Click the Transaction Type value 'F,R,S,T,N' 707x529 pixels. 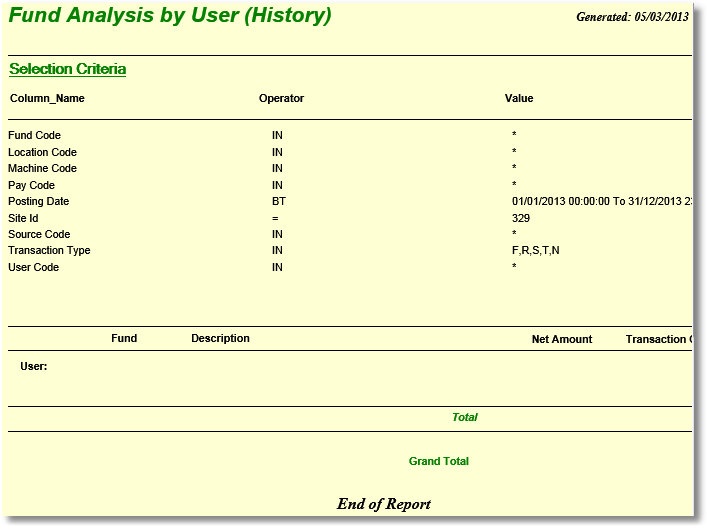[536, 250]
